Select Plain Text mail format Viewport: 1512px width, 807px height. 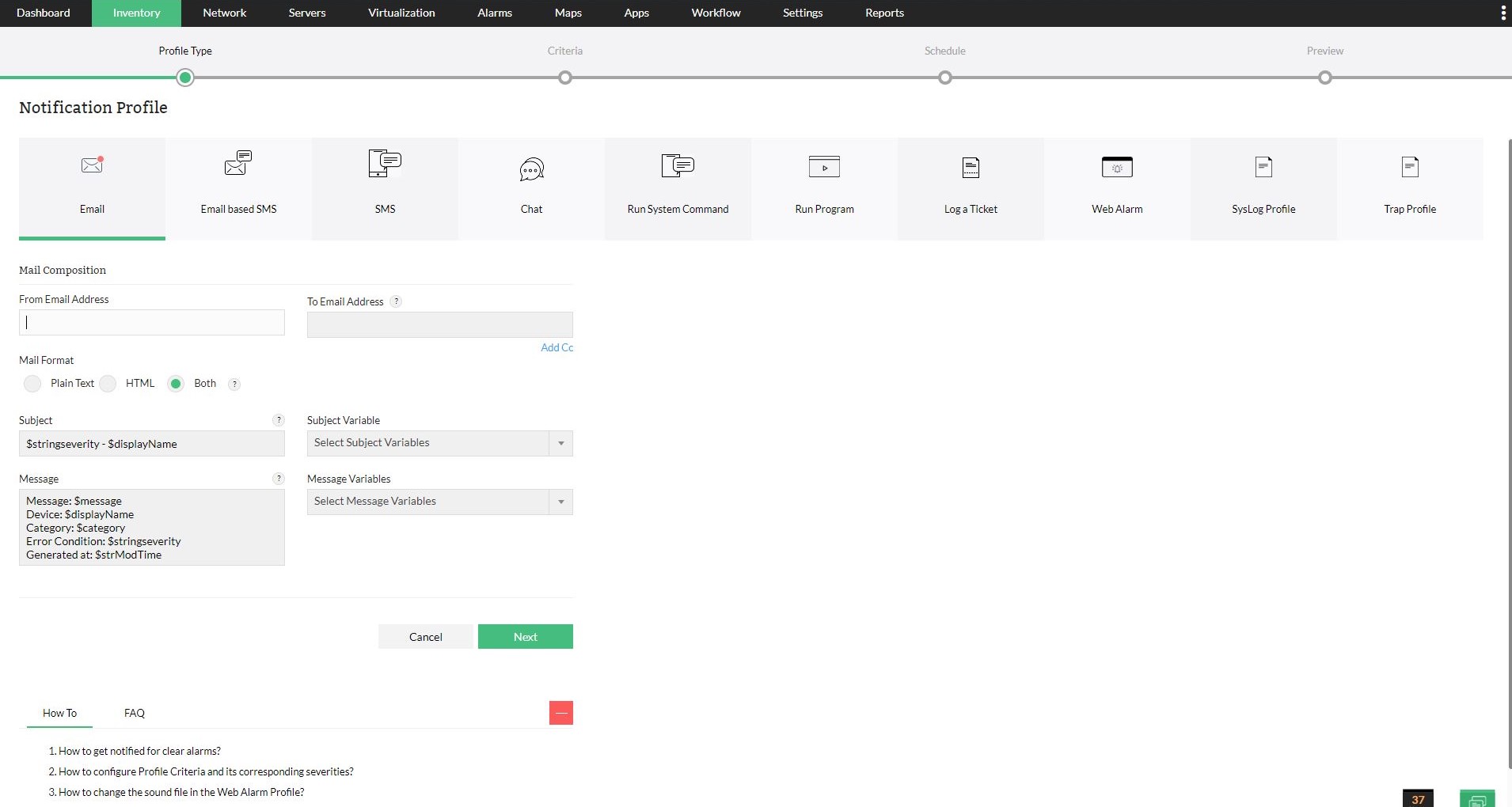point(32,384)
